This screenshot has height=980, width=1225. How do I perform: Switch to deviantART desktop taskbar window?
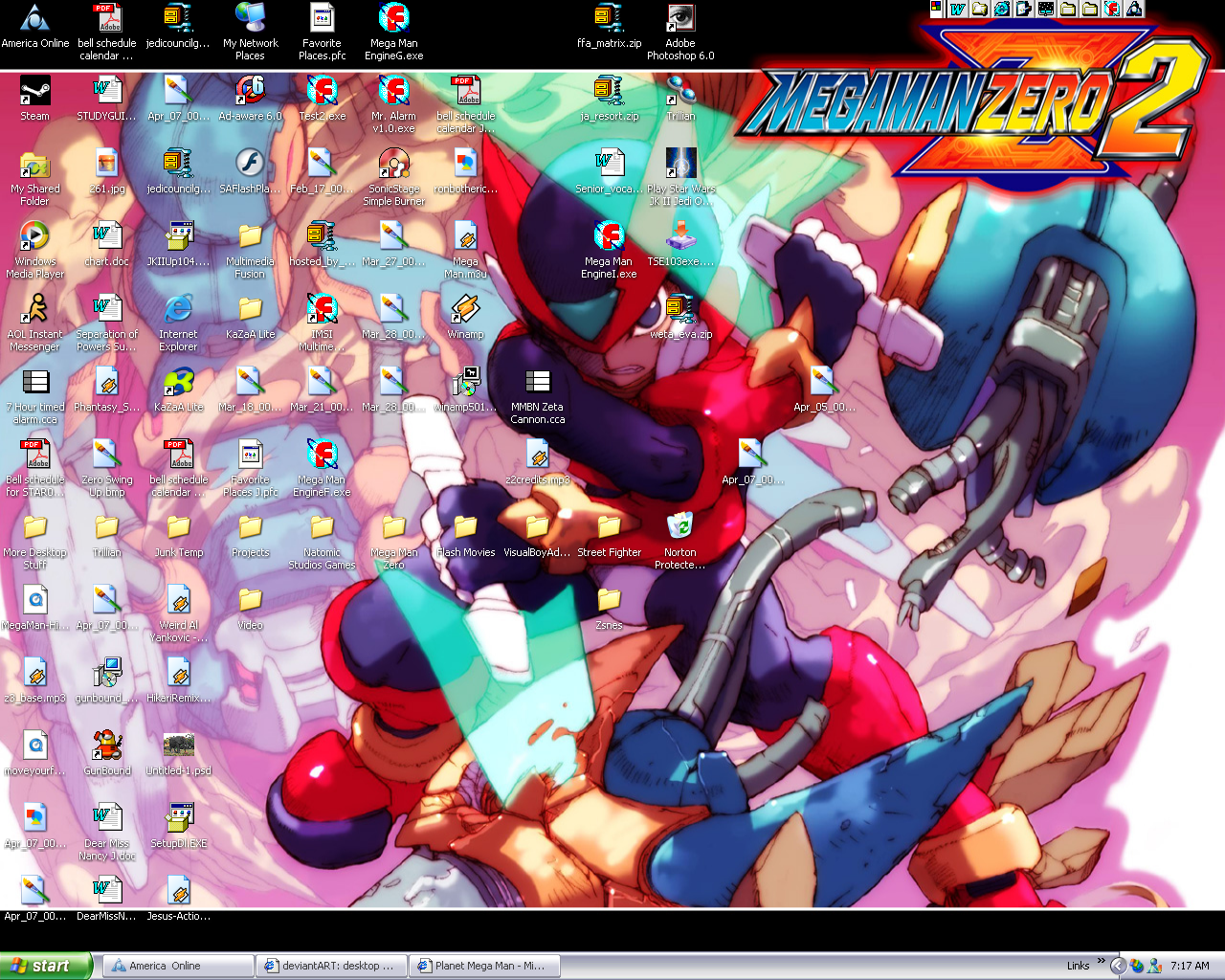click(331, 966)
